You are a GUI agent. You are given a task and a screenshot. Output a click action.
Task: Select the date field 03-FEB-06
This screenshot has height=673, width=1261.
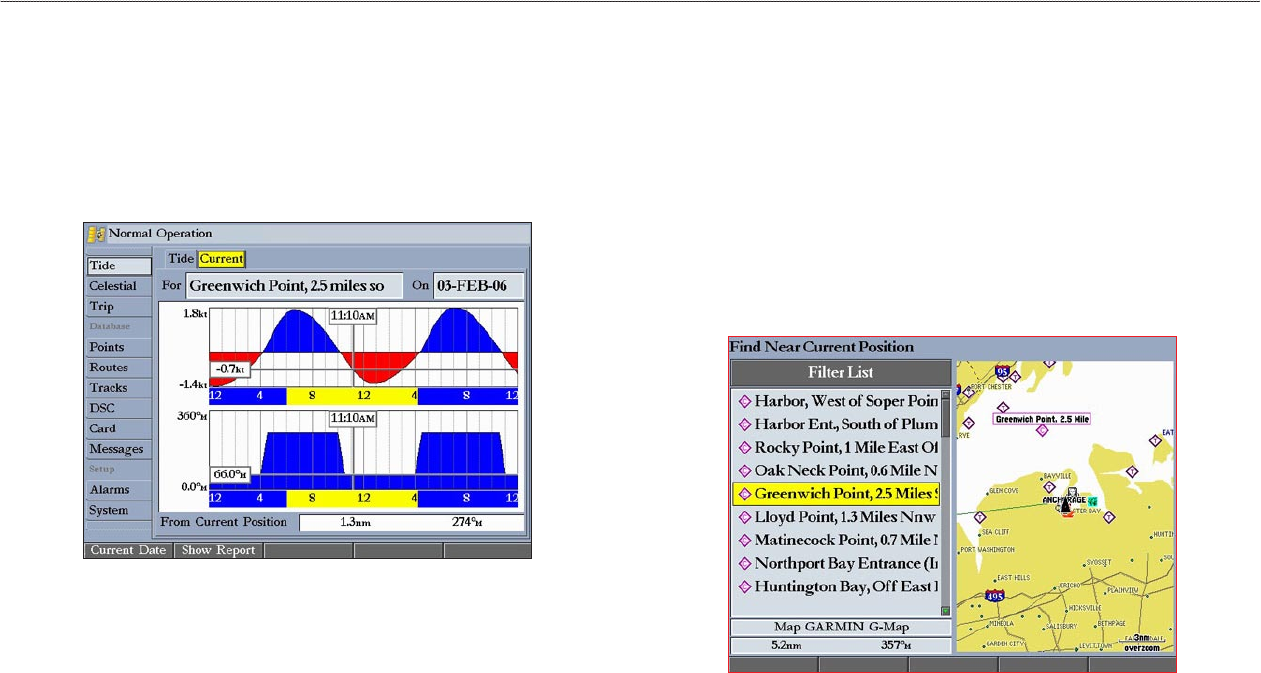click(x=477, y=286)
